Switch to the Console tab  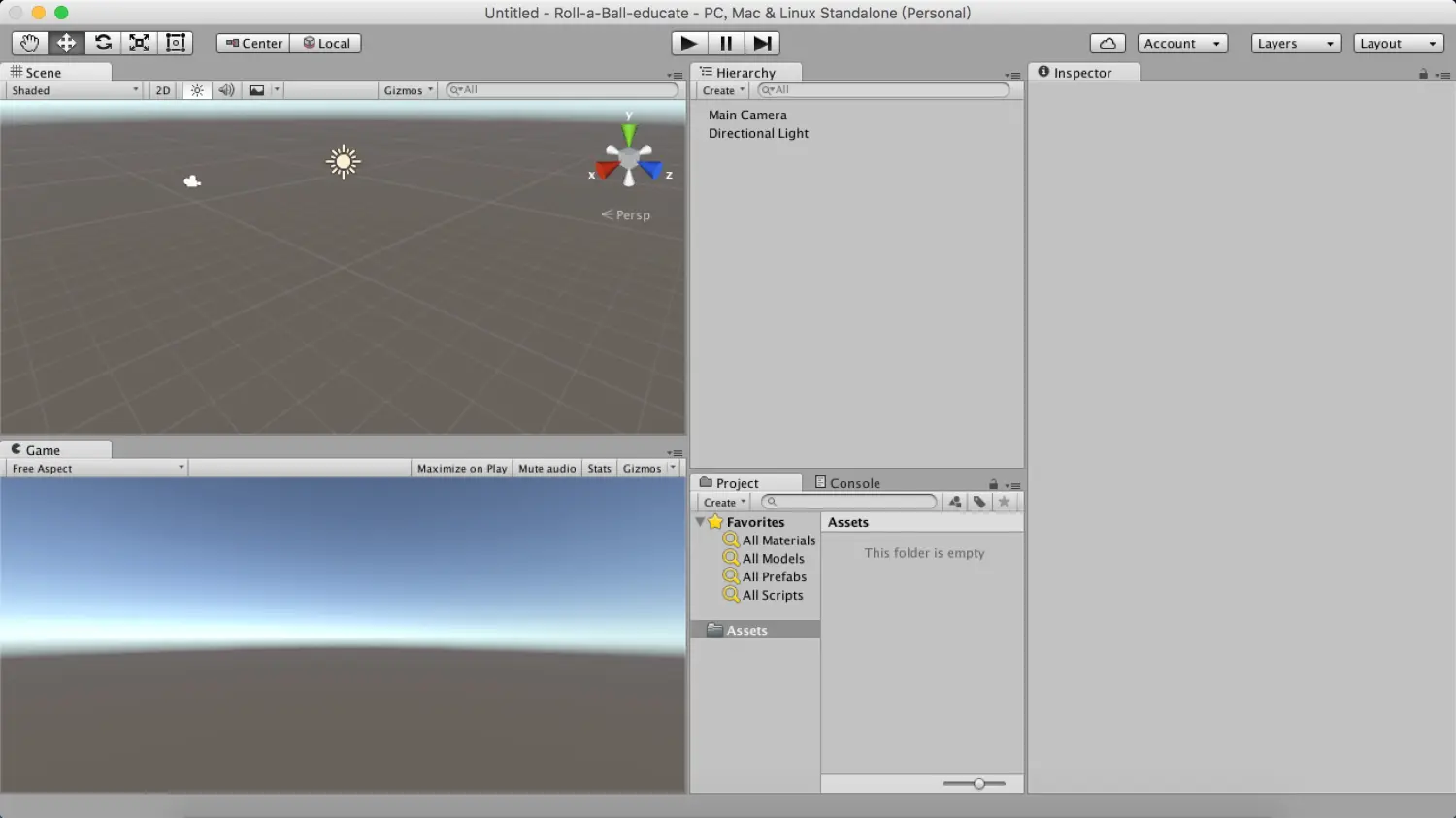click(x=847, y=482)
